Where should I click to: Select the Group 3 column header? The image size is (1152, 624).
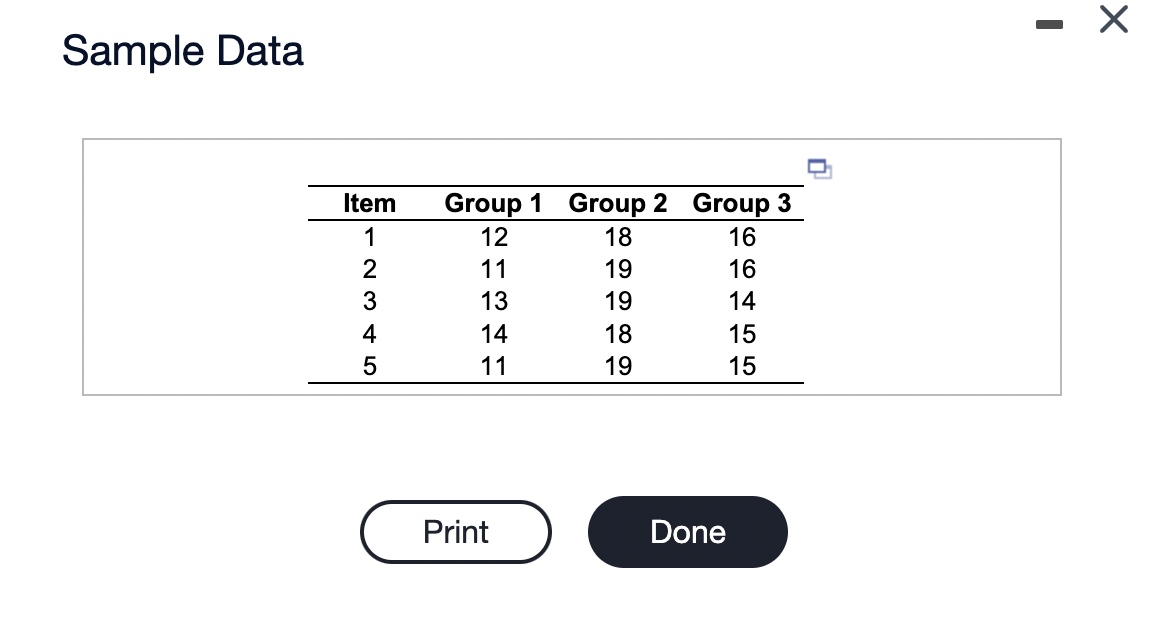point(741,203)
